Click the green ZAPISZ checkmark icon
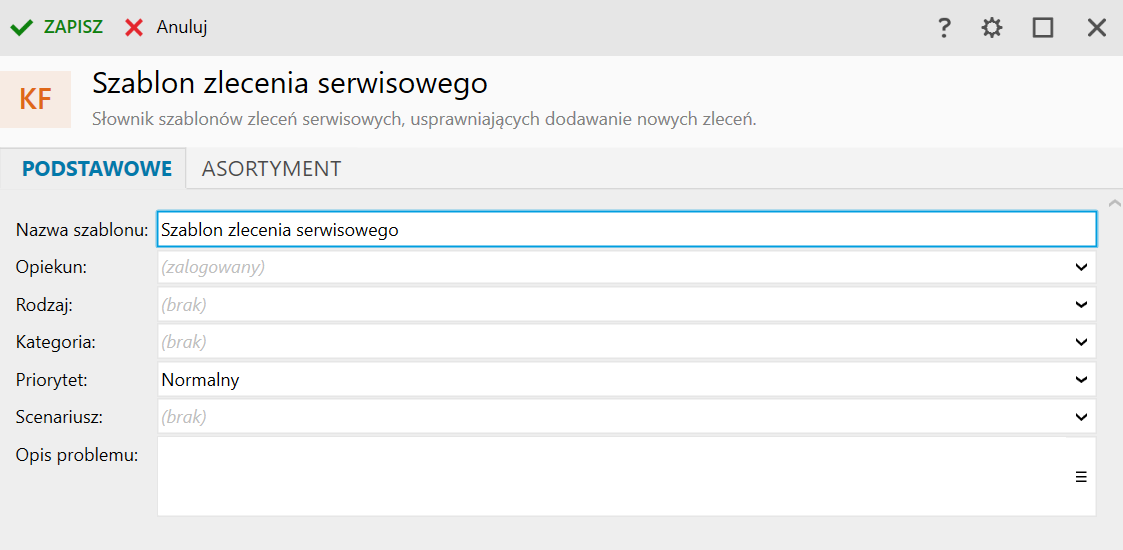The width and height of the screenshot is (1123, 550). click(22, 27)
